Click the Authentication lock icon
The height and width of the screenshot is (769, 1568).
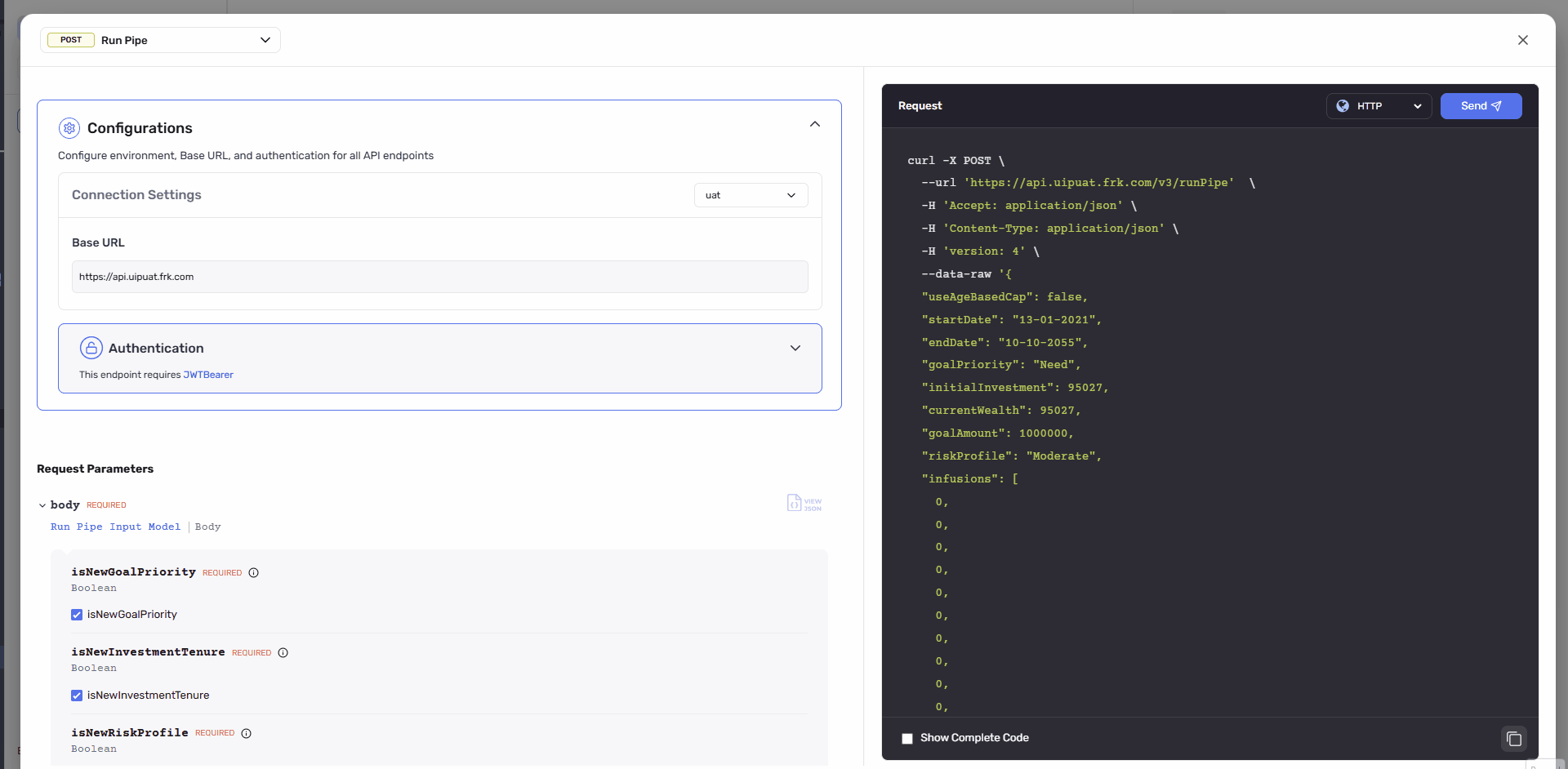(91, 347)
